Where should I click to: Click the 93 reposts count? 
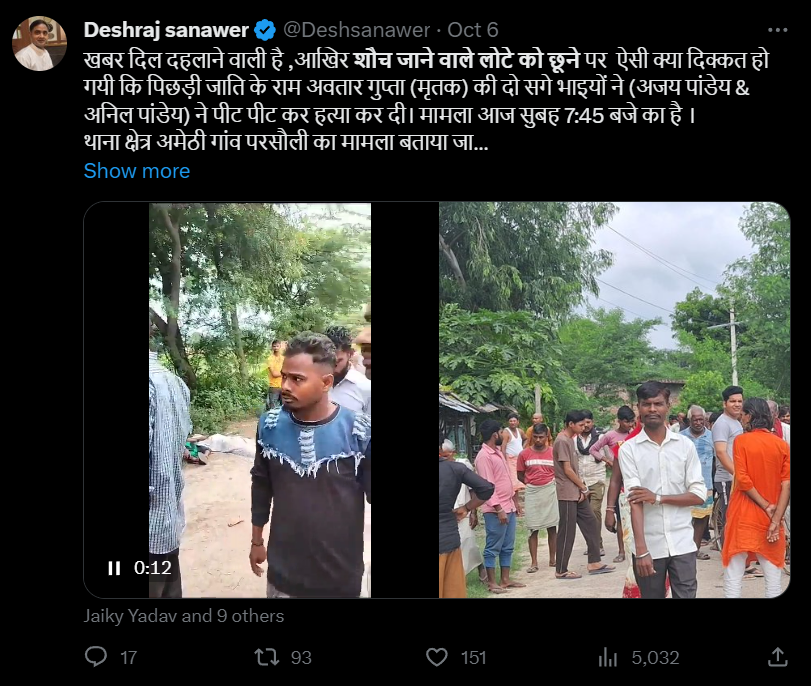click(x=300, y=657)
